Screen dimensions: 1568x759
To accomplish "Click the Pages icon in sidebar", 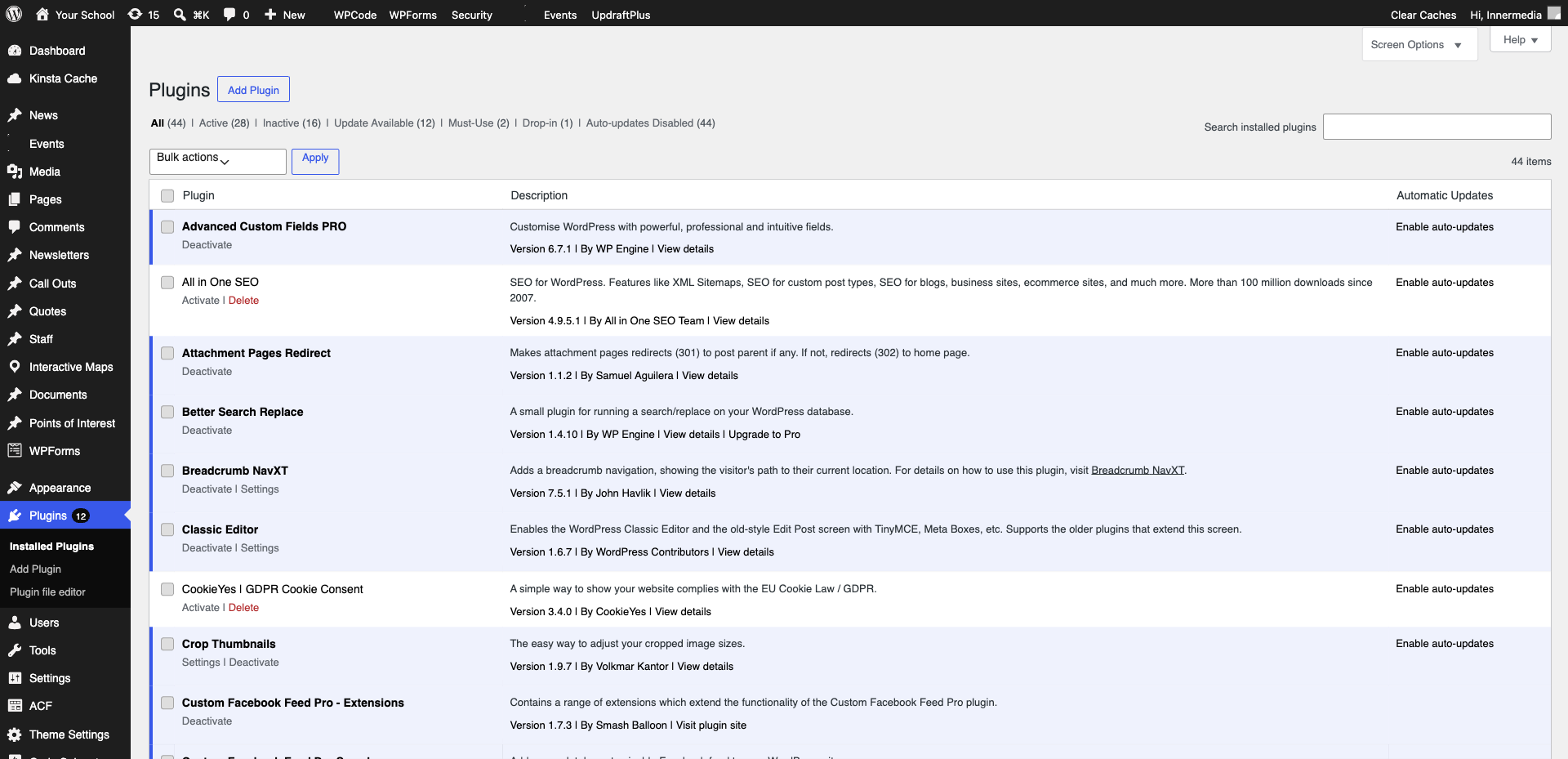I will click(15, 199).
